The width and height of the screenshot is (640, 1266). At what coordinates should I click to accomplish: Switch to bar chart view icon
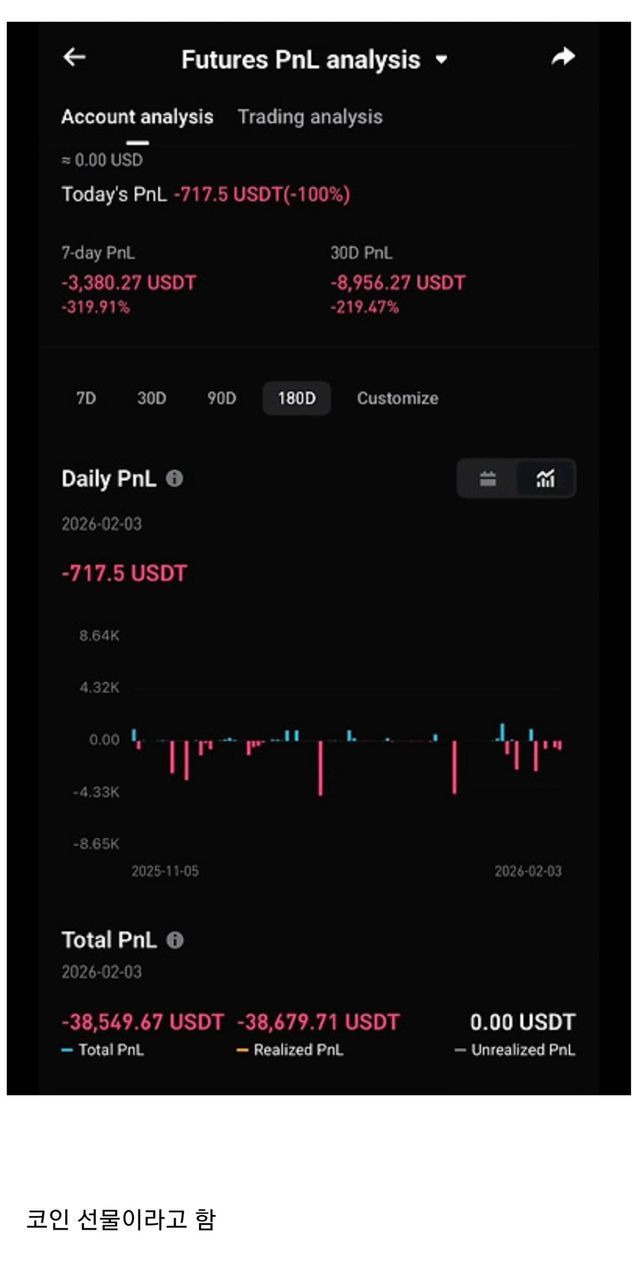coord(545,479)
